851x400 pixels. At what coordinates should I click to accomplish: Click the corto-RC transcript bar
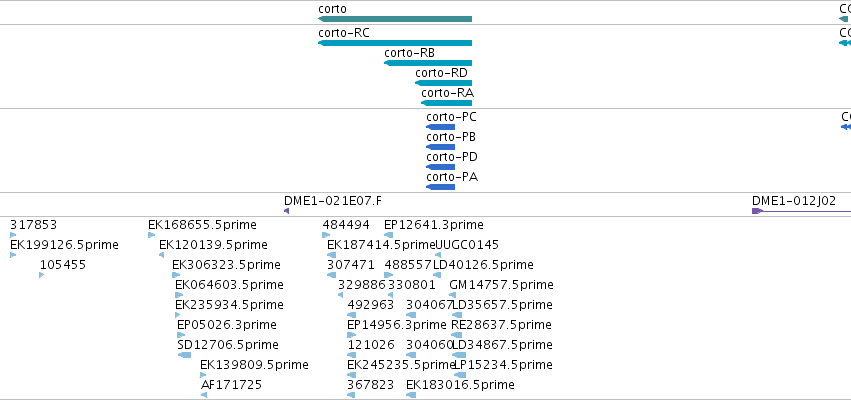pos(395,43)
